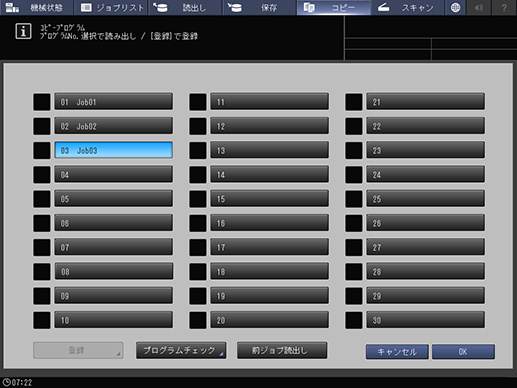This screenshot has height=388, width=517.
Task: Toggle the black lock box beside slot 11
Action: pos(198,102)
